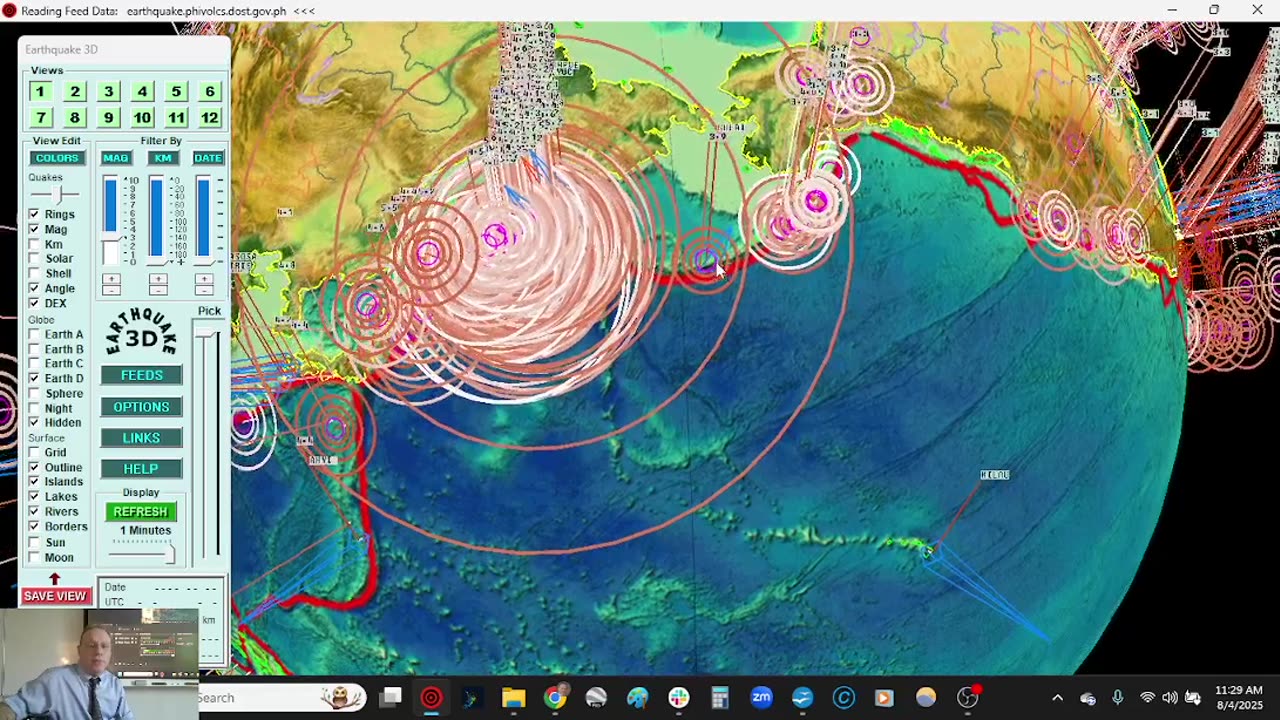This screenshot has height=720, width=1280.
Task: Open the clock and date flyout
Action: coord(1239,698)
